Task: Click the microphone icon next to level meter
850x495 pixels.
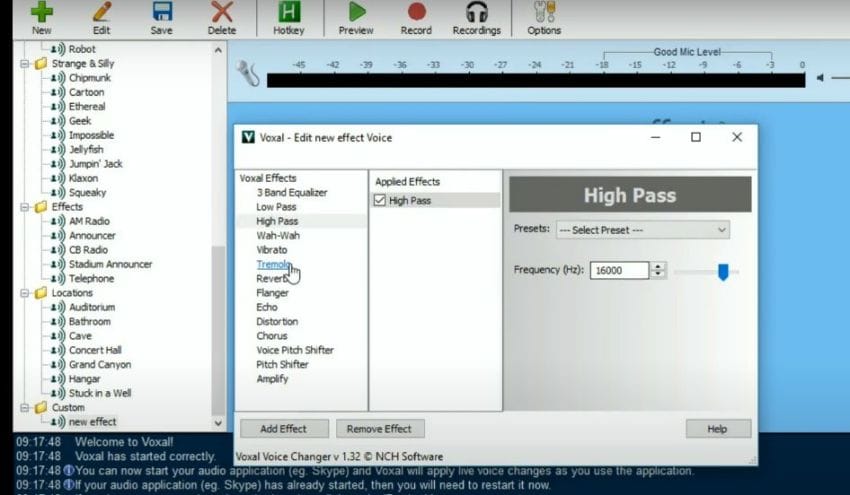Action: pos(248,74)
